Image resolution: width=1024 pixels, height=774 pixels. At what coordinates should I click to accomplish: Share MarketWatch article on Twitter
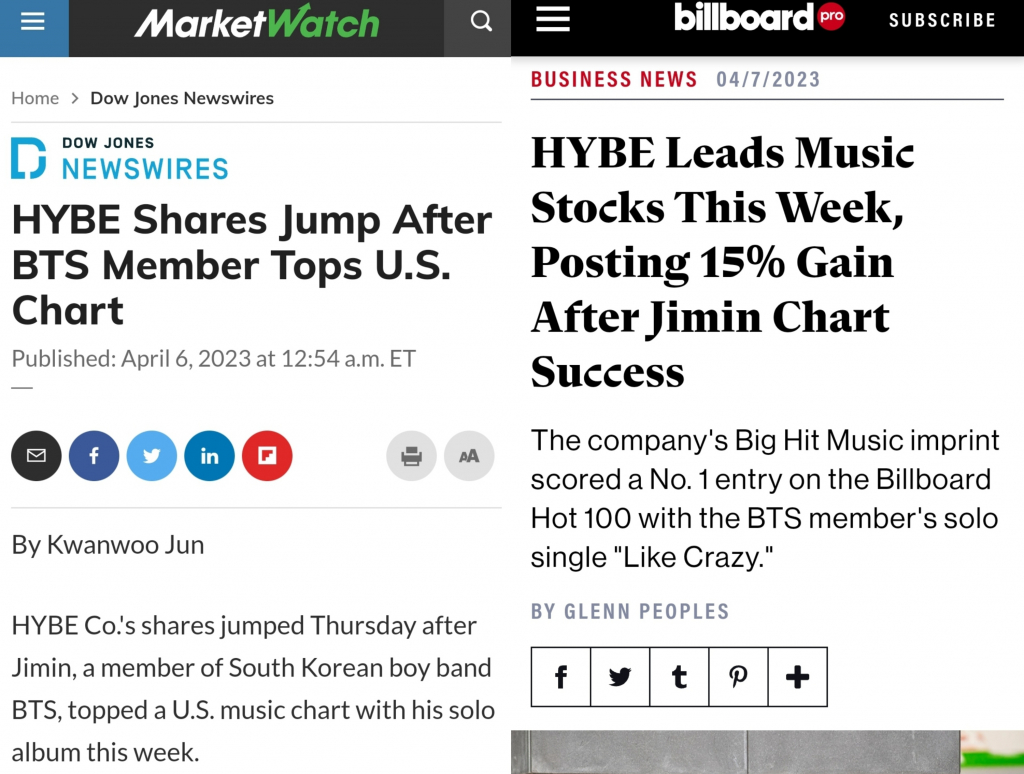(152, 456)
